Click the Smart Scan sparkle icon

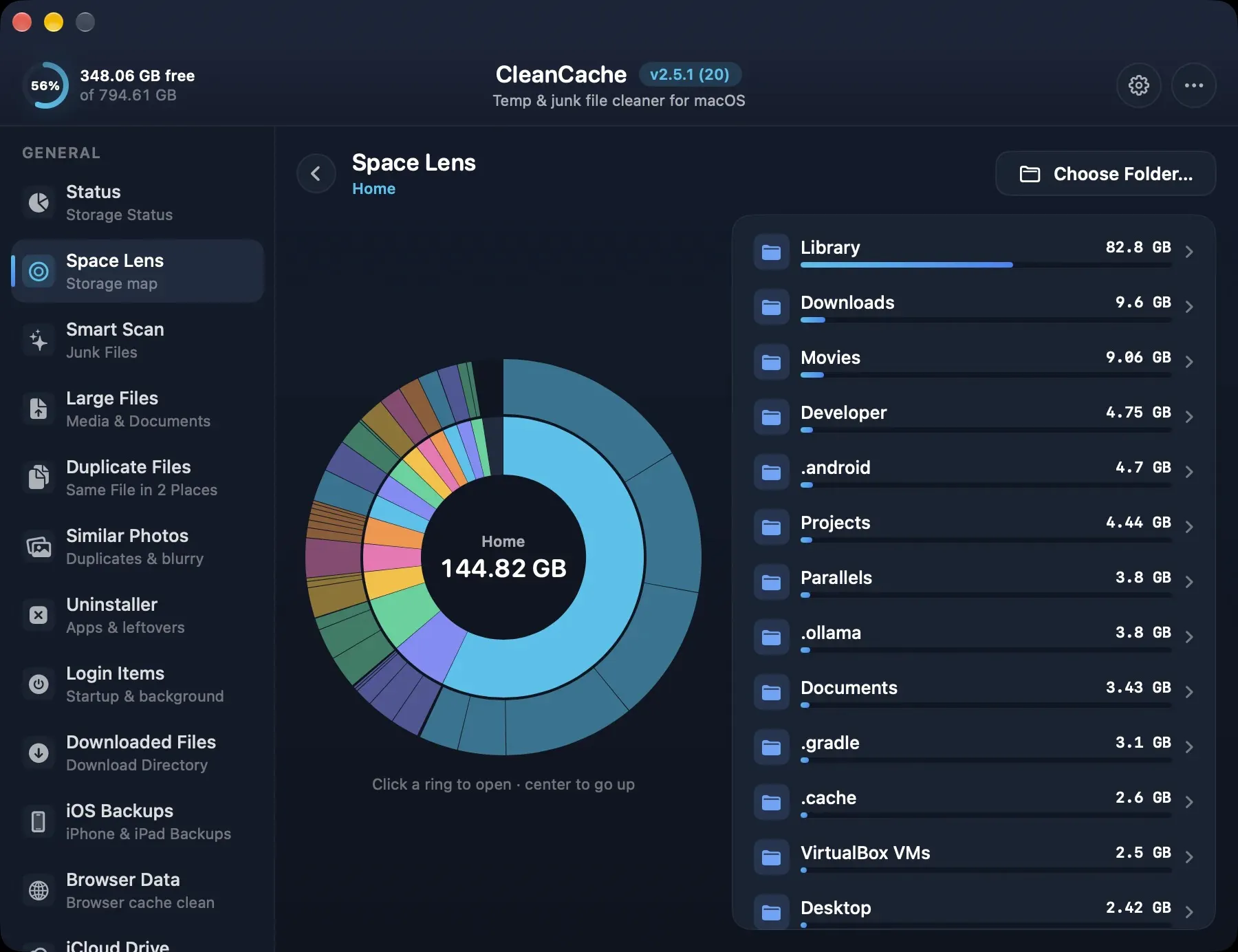pyautogui.click(x=39, y=340)
